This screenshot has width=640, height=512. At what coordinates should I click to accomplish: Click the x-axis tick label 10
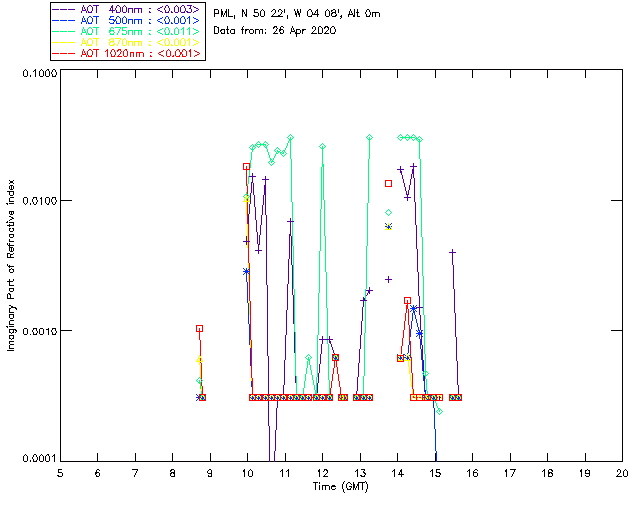click(x=247, y=474)
